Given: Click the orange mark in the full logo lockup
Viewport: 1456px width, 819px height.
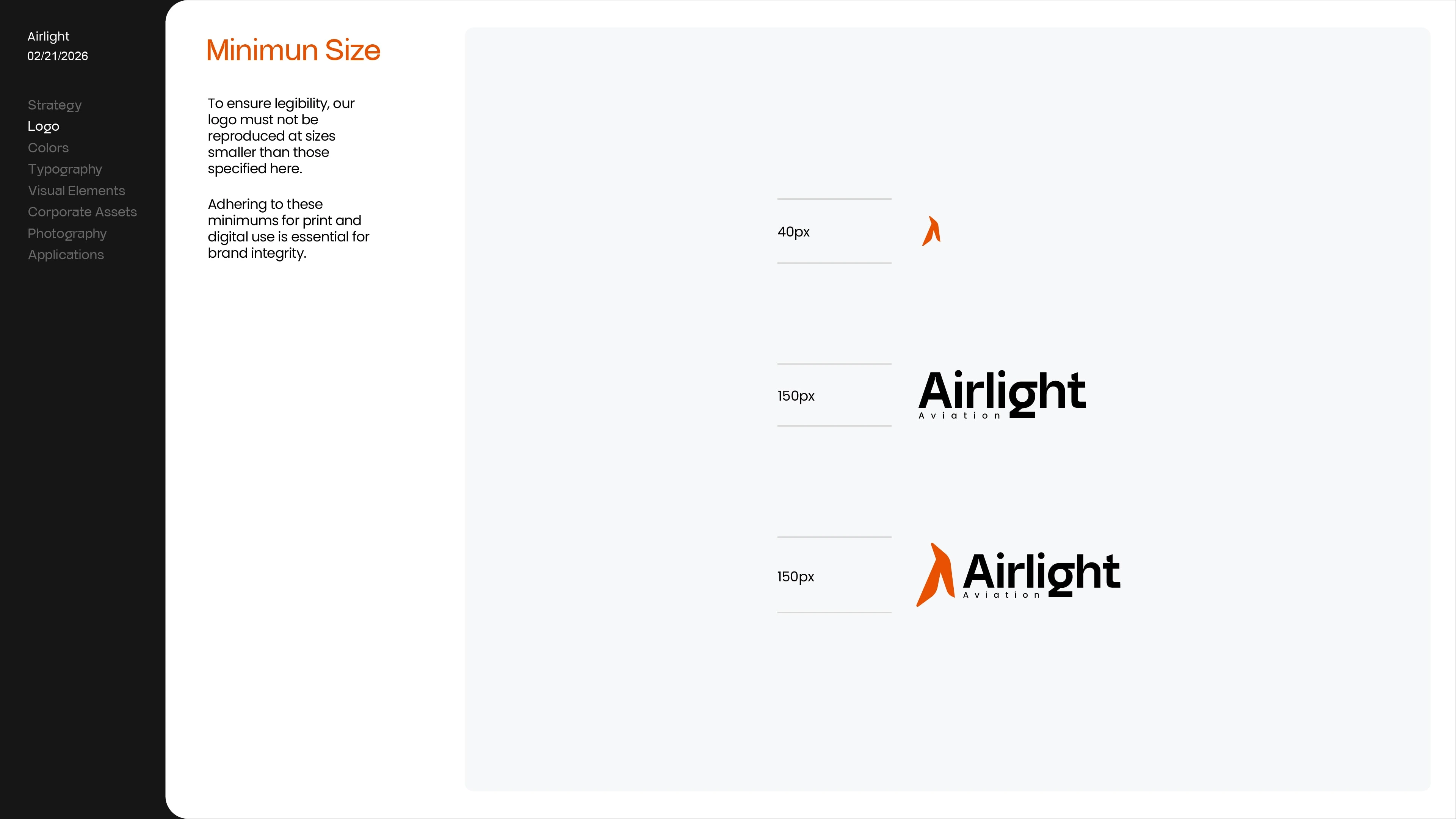Looking at the screenshot, I should click(x=935, y=575).
